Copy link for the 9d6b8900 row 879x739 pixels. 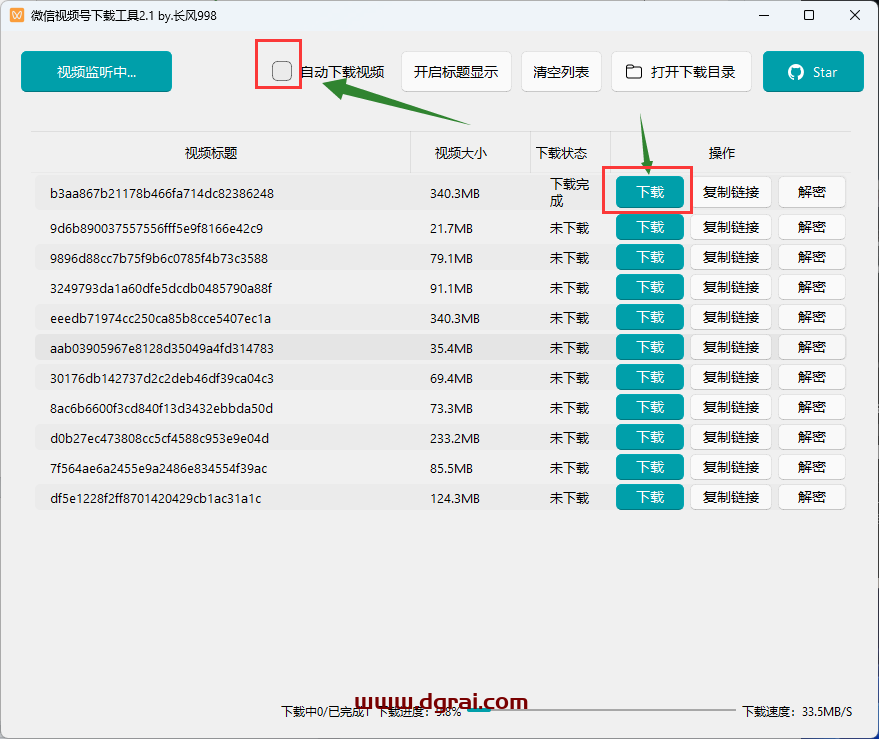coord(731,228)
